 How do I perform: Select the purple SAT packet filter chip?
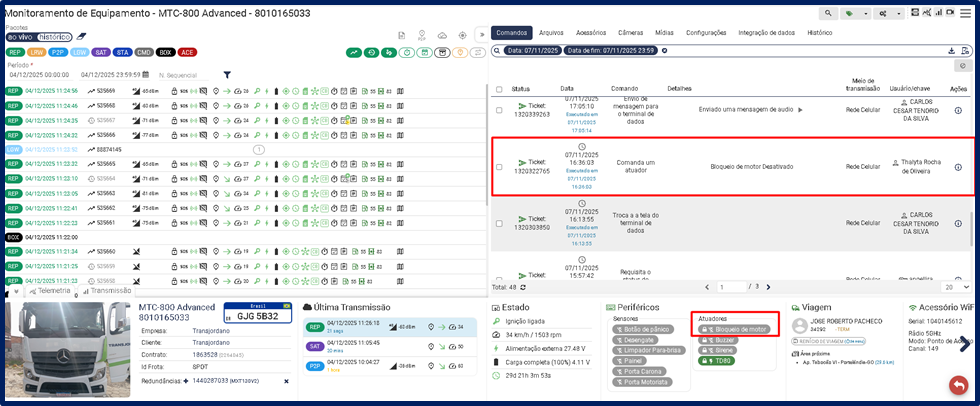click(x=101, y=51)
